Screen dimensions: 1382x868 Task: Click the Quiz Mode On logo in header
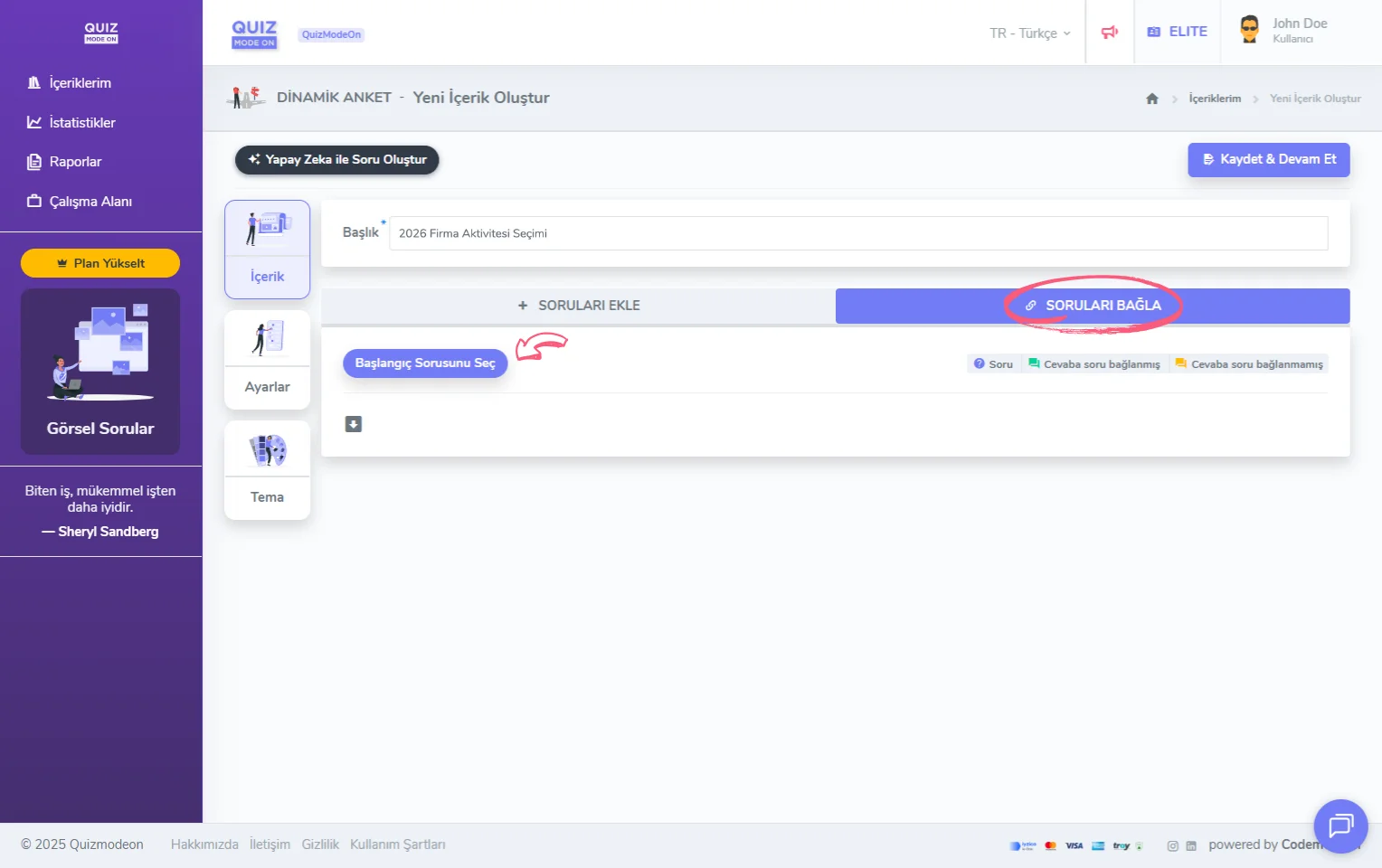[x=254, y=33]
